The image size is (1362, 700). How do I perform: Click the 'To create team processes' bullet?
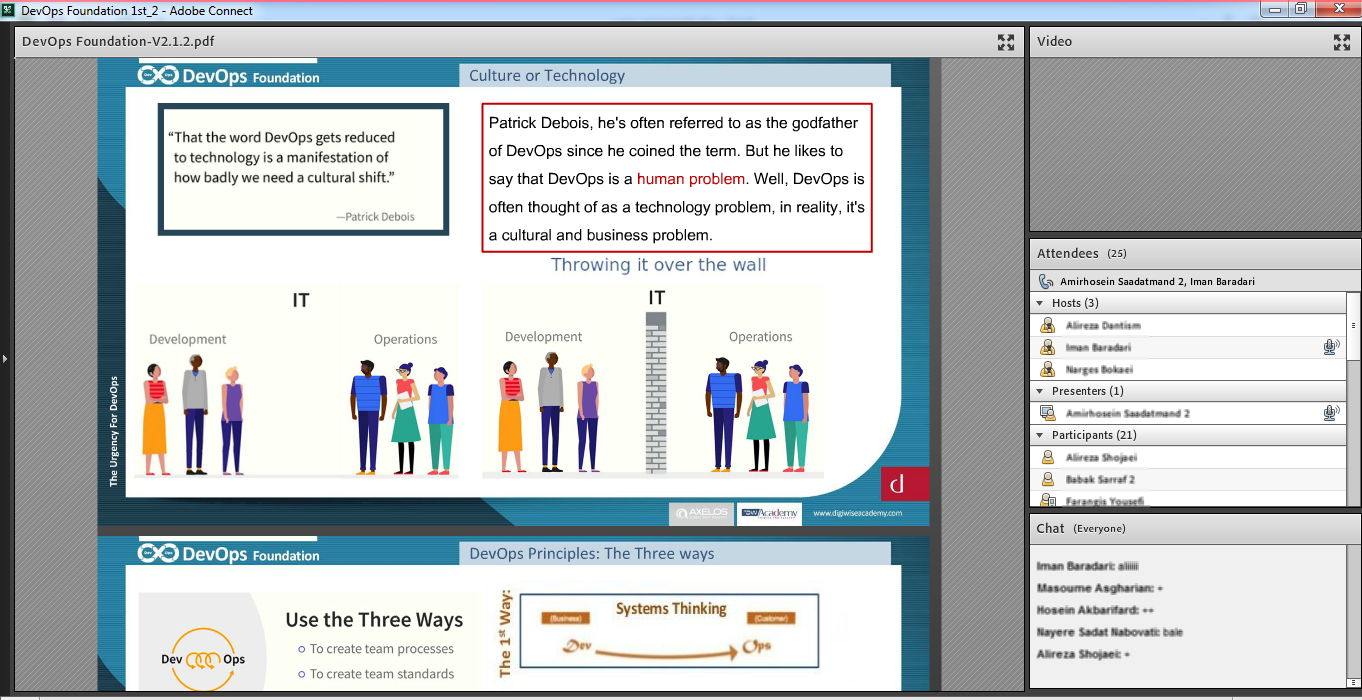[381, 649]
